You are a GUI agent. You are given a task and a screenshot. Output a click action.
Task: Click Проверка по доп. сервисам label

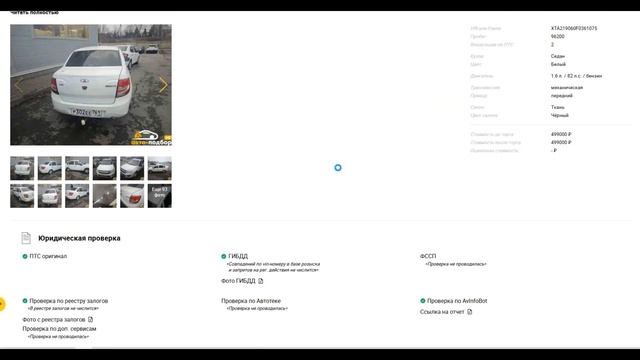(x=59, y=329)
